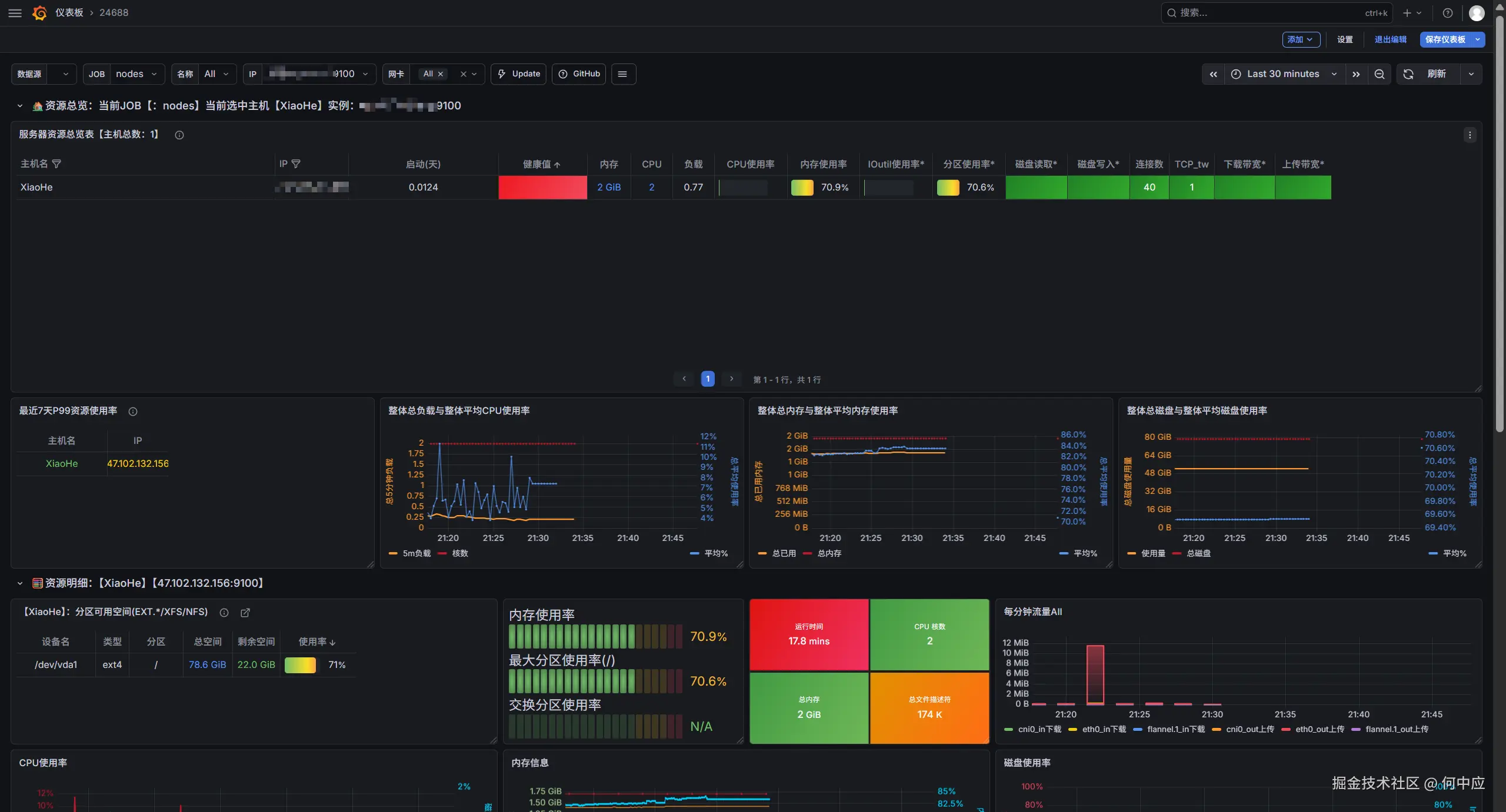Image resolution: width=1506 pixels, height=812 pixels.
Task: Toggle the 5m负载 legend series
Action: 416,553
